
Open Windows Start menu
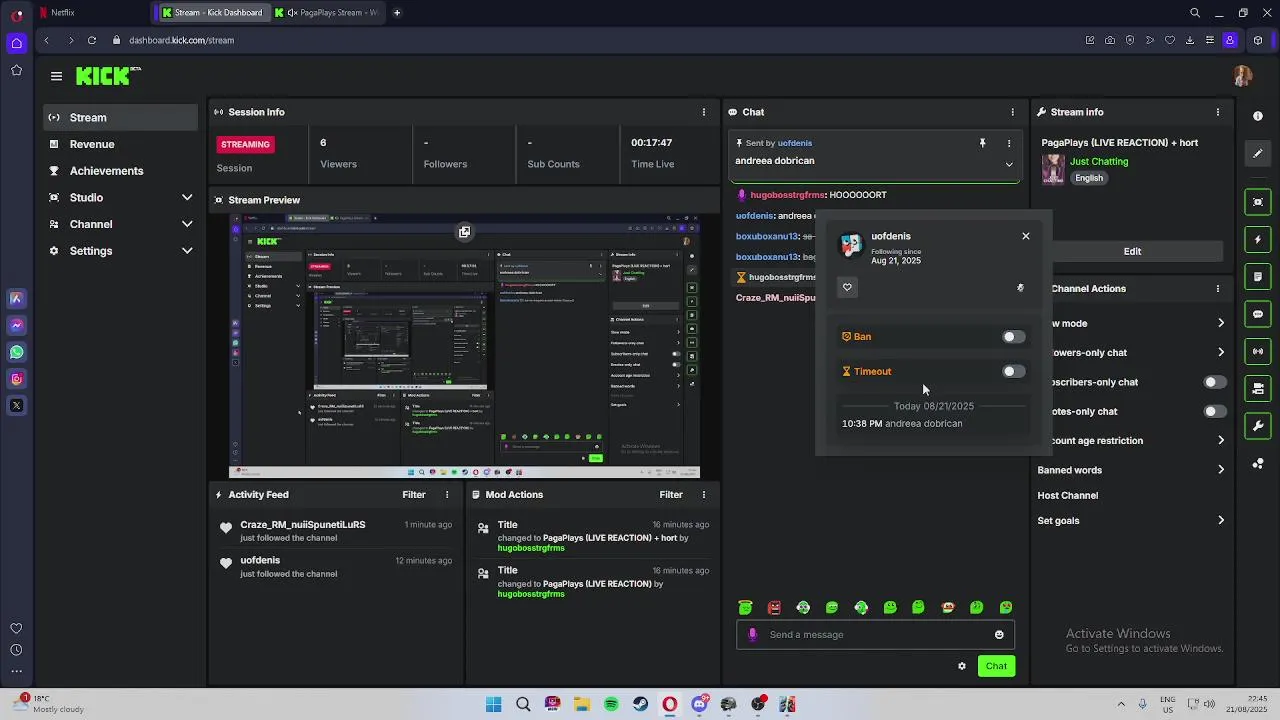(x=494, y=705)
